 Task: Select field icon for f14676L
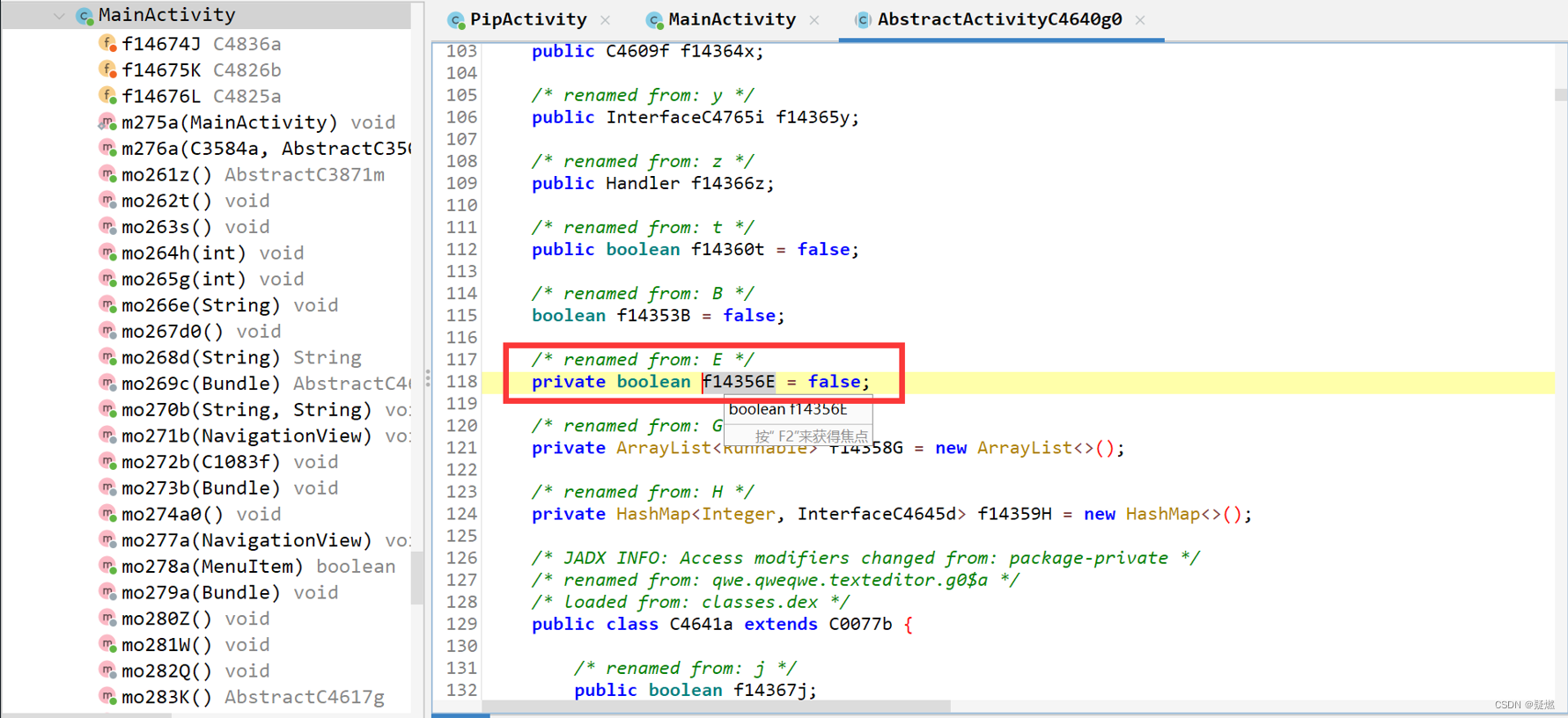(107, 95)
